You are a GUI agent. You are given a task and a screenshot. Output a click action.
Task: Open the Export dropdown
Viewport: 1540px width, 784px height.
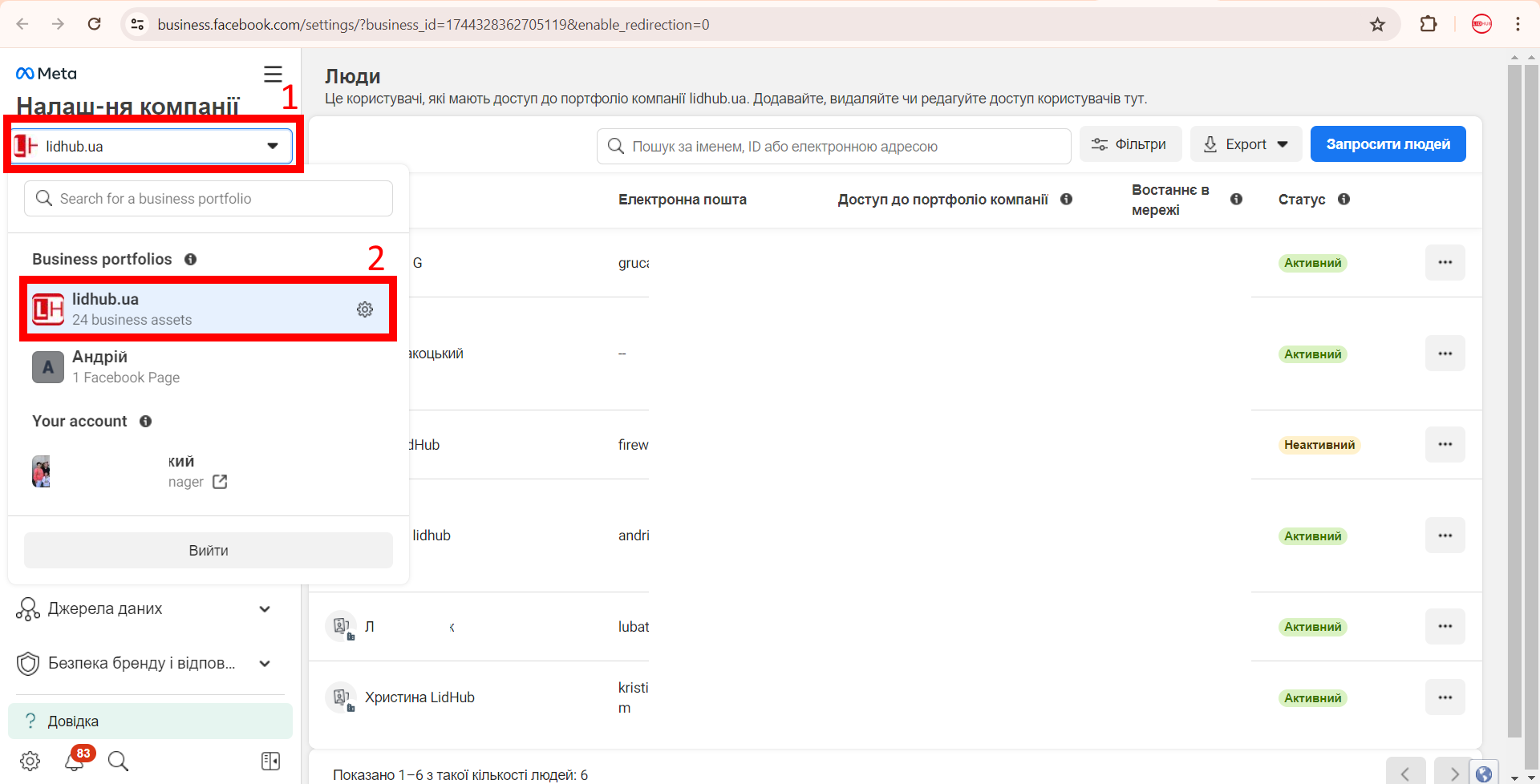(1246, 144)
